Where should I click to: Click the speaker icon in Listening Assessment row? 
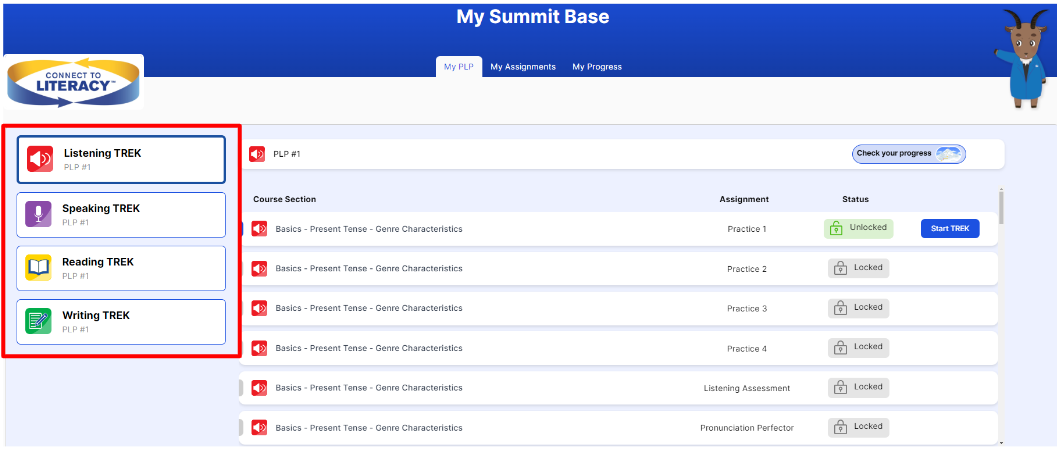point(259,388)
